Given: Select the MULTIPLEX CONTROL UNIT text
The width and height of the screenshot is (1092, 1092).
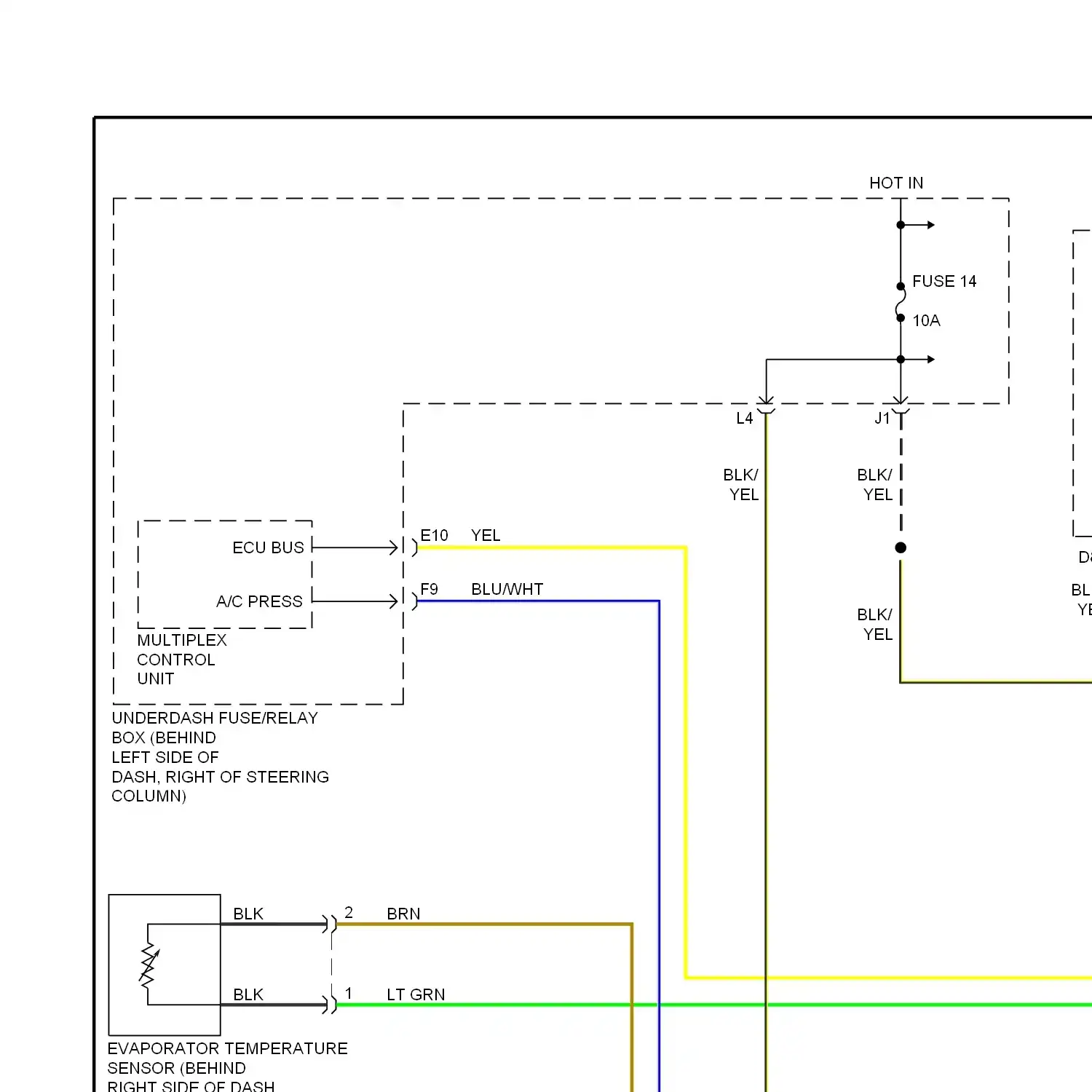Looking at the screenshot, I should [182, 660].
